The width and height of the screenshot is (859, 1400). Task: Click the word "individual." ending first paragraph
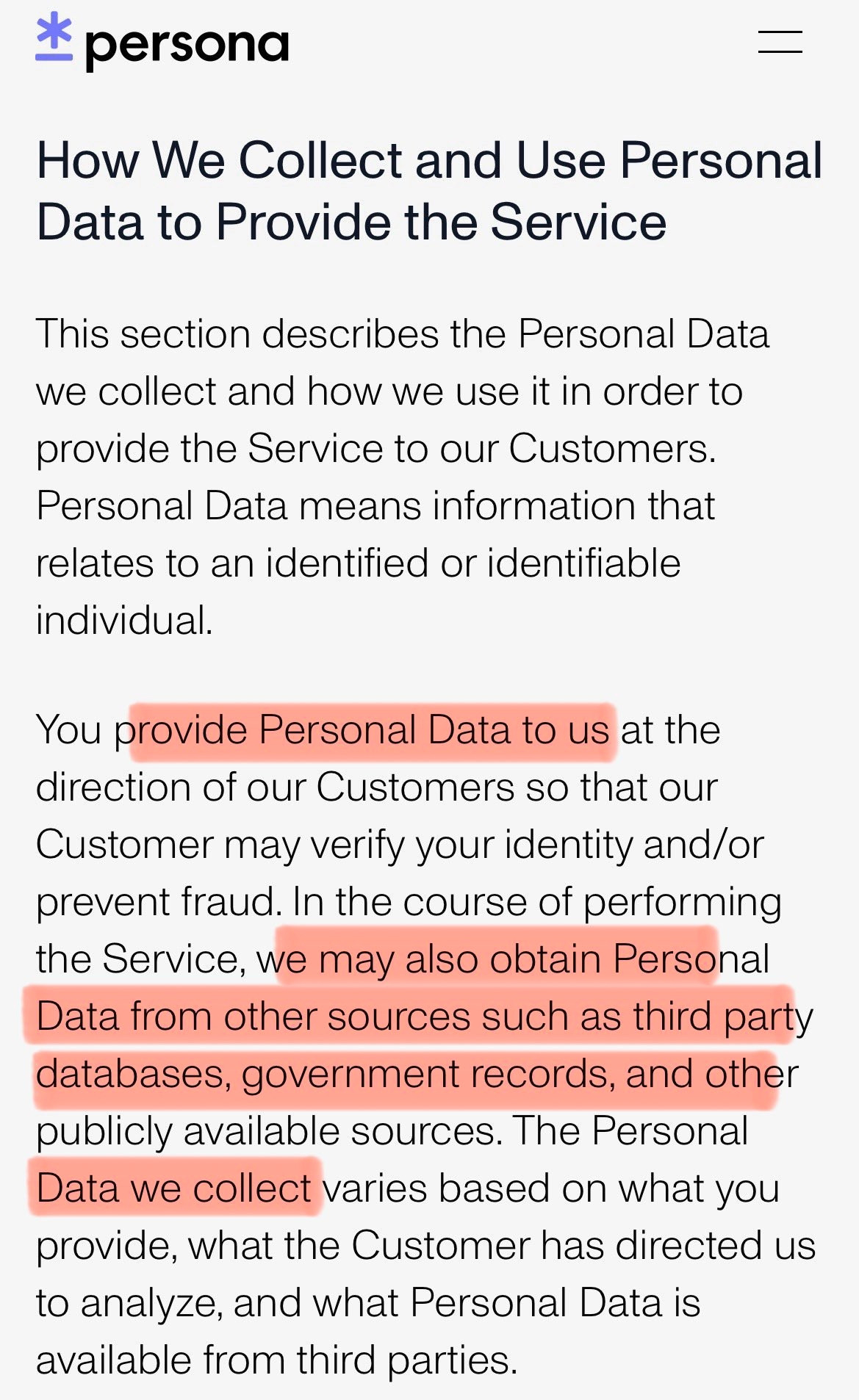pyautogui.click(x=124, y=621)
